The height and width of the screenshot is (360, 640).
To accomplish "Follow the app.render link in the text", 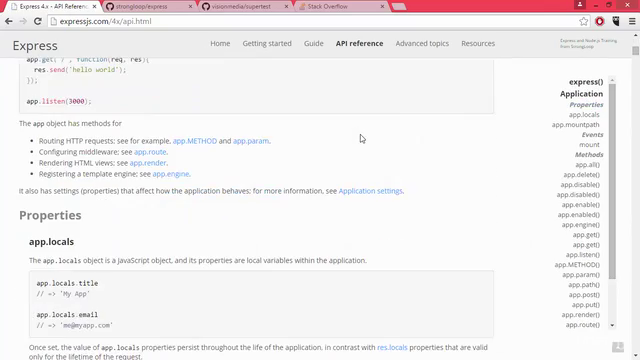I will [x=148, y=163].
